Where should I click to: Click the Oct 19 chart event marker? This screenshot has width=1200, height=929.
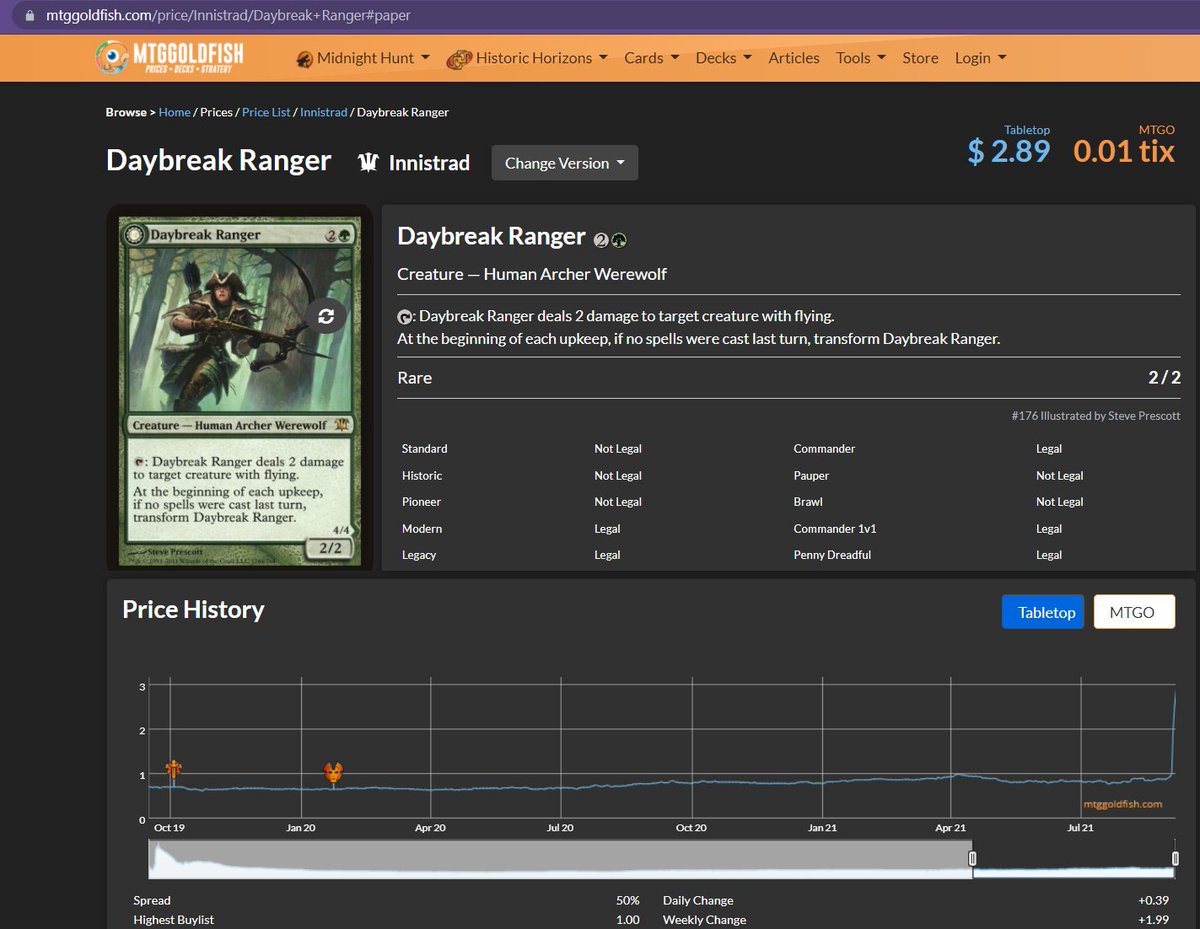(x=174, y=769)
